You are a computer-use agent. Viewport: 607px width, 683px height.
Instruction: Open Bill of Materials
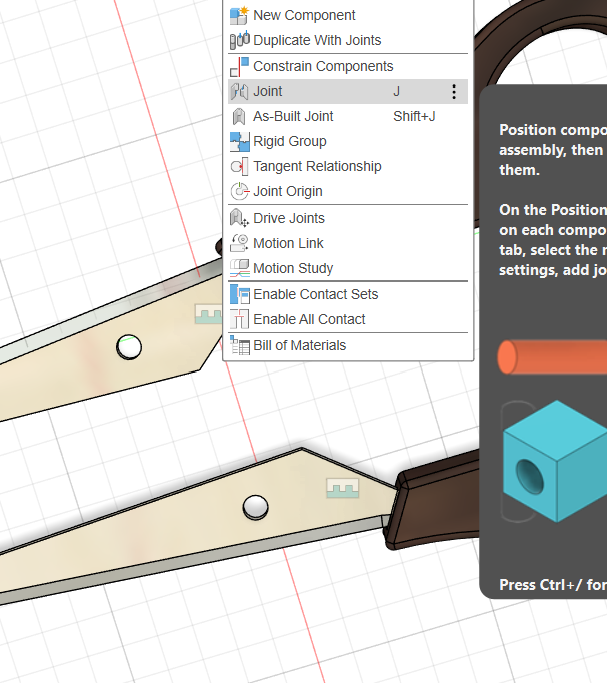[299, 345]
